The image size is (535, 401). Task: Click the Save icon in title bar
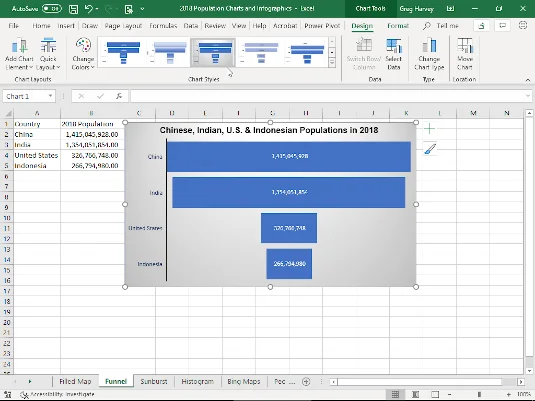(73, 9)
